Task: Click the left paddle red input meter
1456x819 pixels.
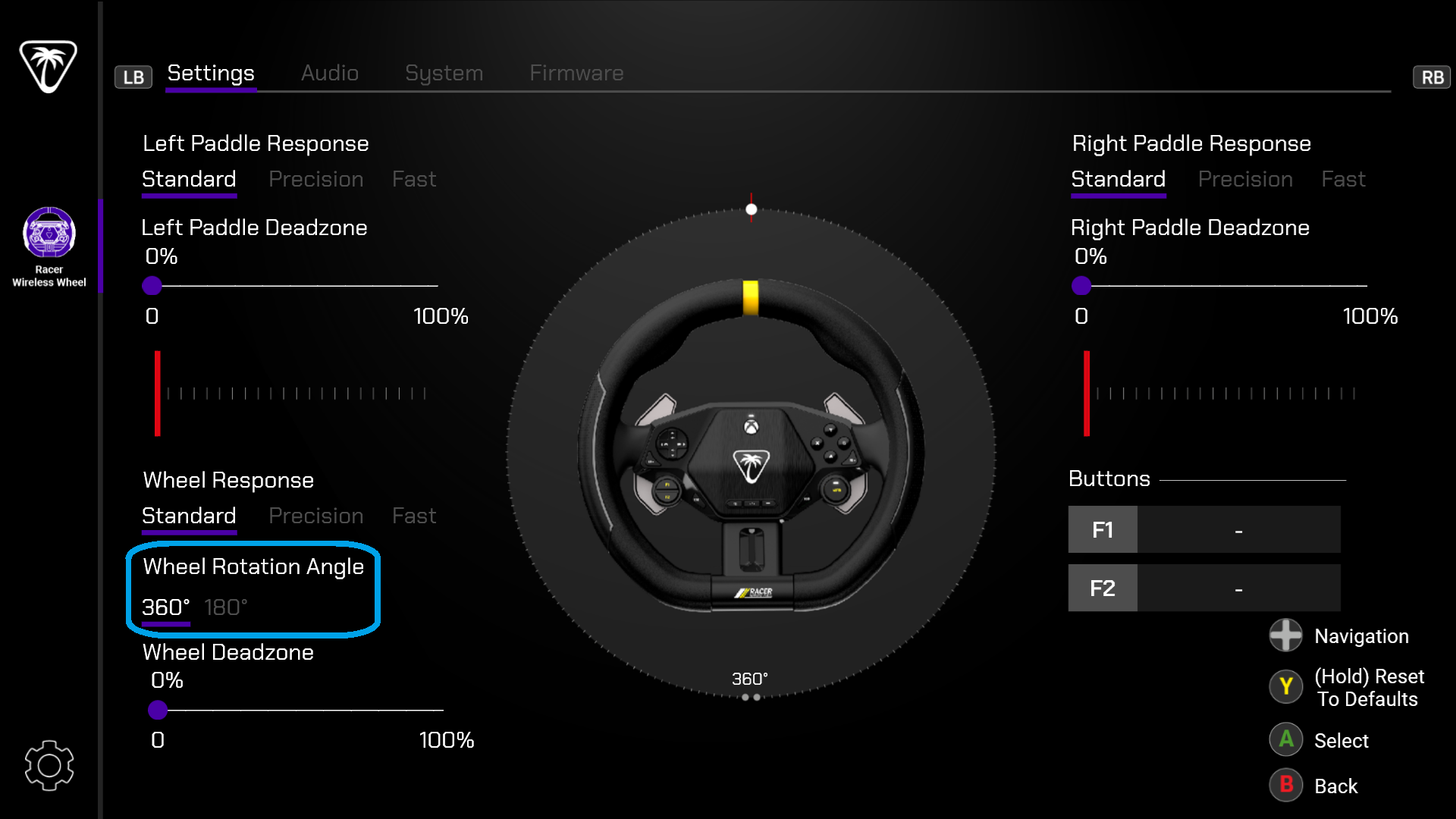Action: click(x=158, y=394)
